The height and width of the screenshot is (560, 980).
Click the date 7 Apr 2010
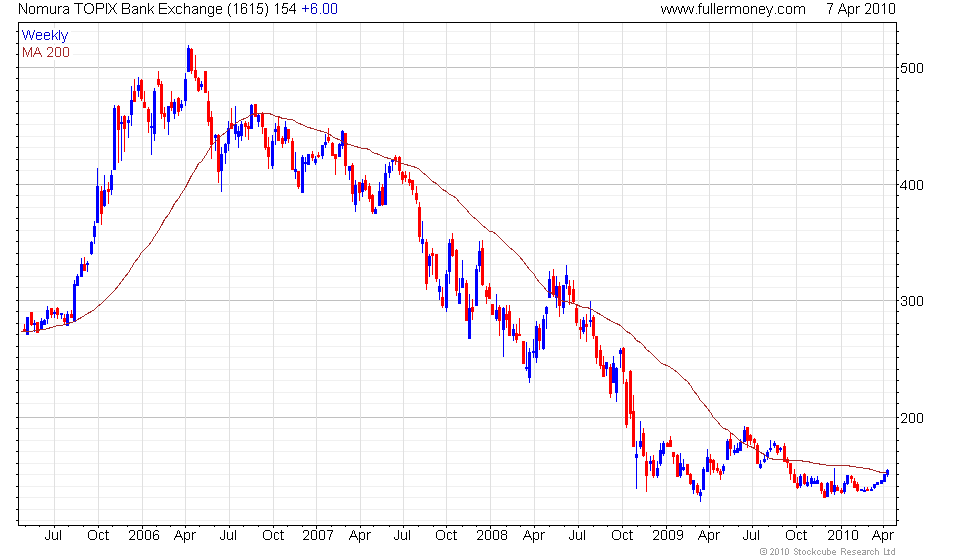(x=861, y=9)
